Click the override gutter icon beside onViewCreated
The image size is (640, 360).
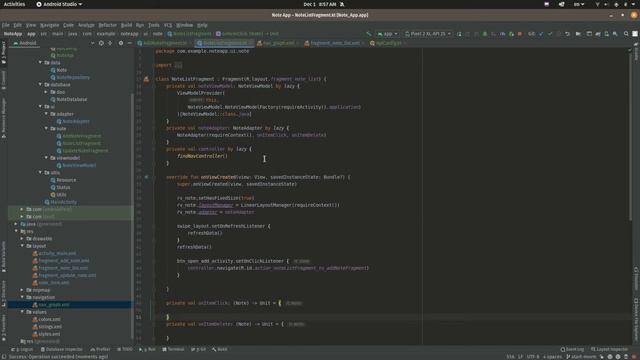147,177
